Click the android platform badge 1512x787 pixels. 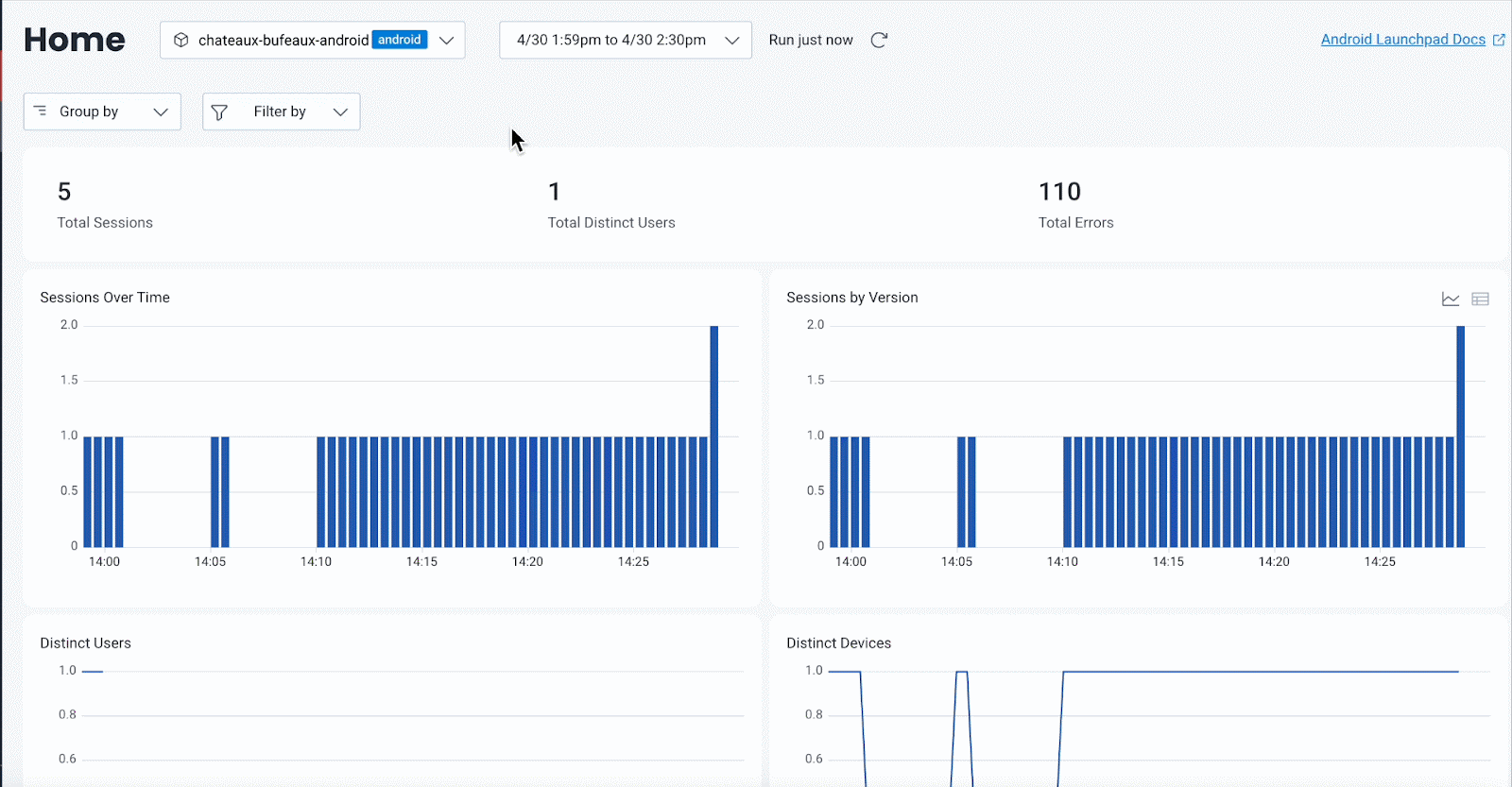(x=400, y=40)
